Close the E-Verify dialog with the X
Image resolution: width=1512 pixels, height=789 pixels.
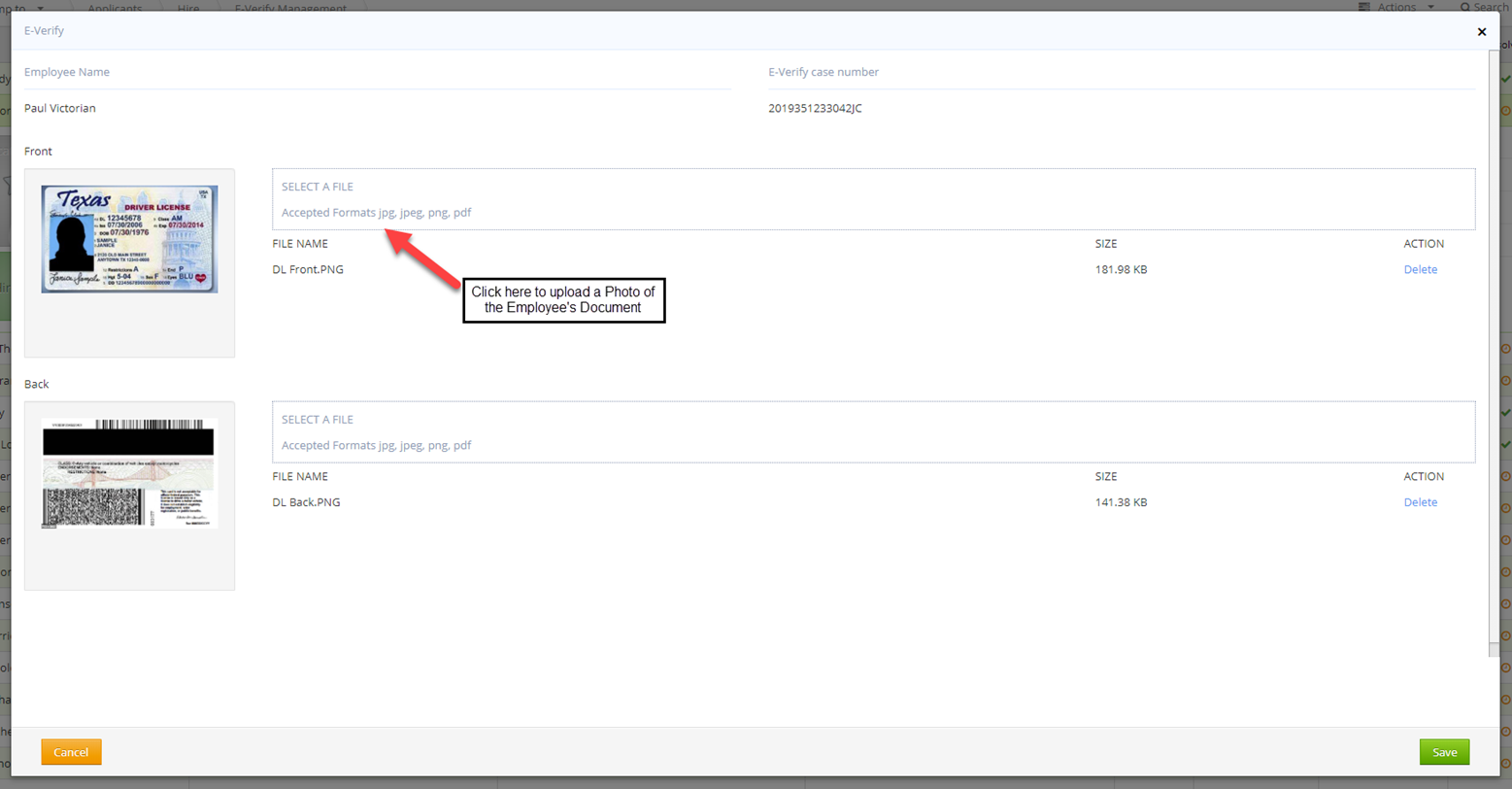(1481, 32)
